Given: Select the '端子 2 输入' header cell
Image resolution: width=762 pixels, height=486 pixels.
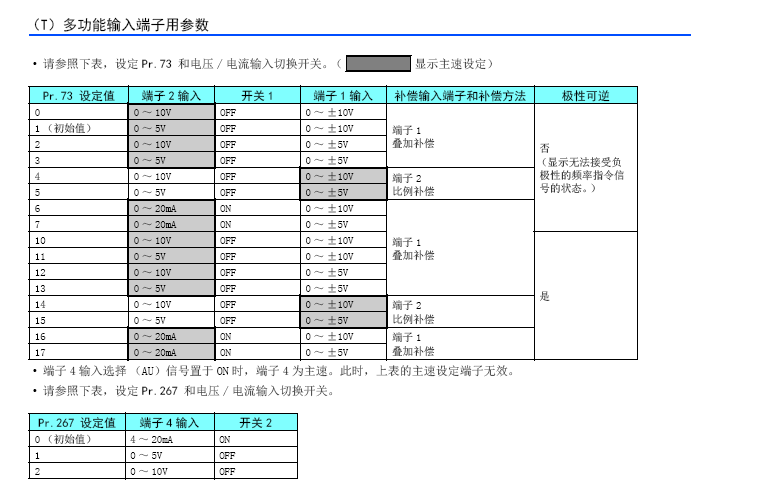Looking at the screenshot, I should pos(172,96).
